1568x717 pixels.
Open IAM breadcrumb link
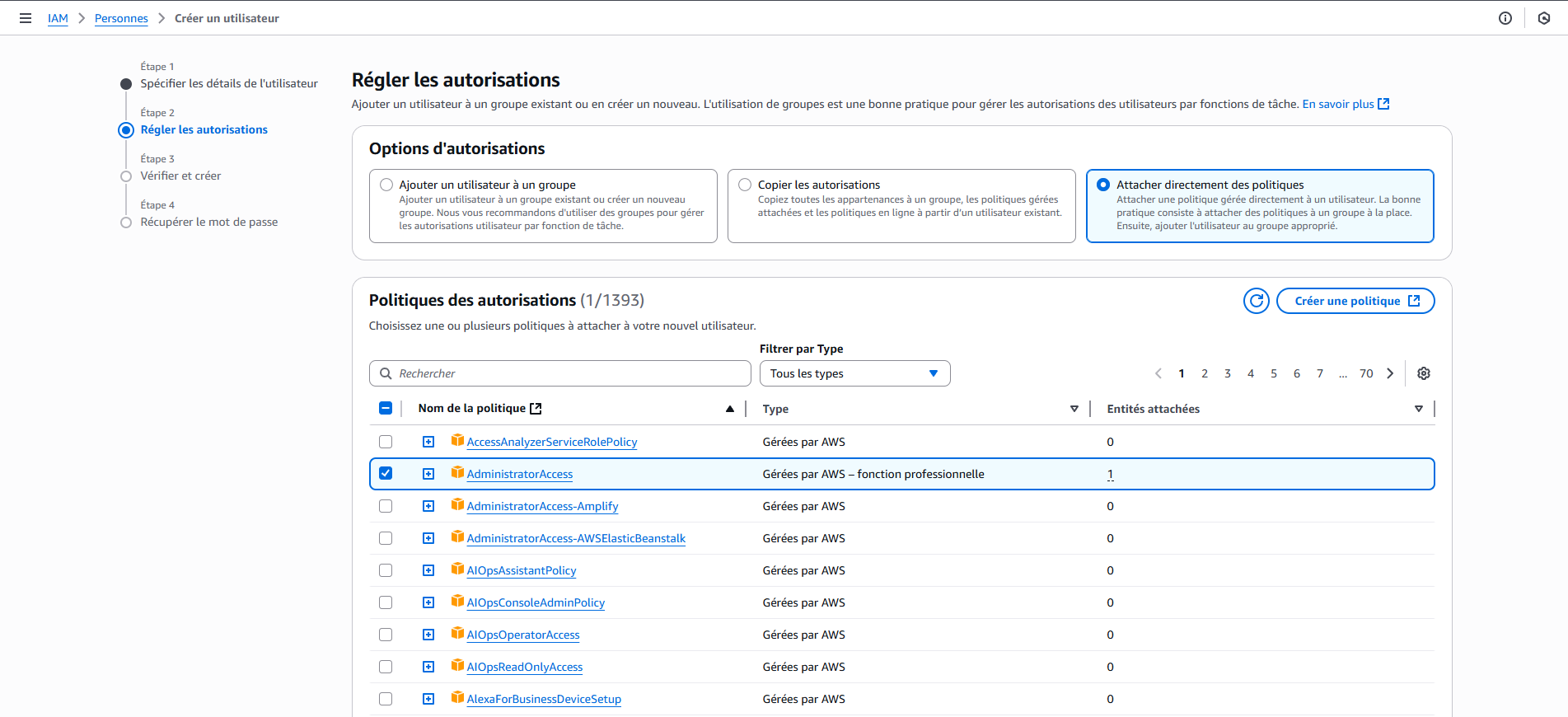(x=58, y=18)
